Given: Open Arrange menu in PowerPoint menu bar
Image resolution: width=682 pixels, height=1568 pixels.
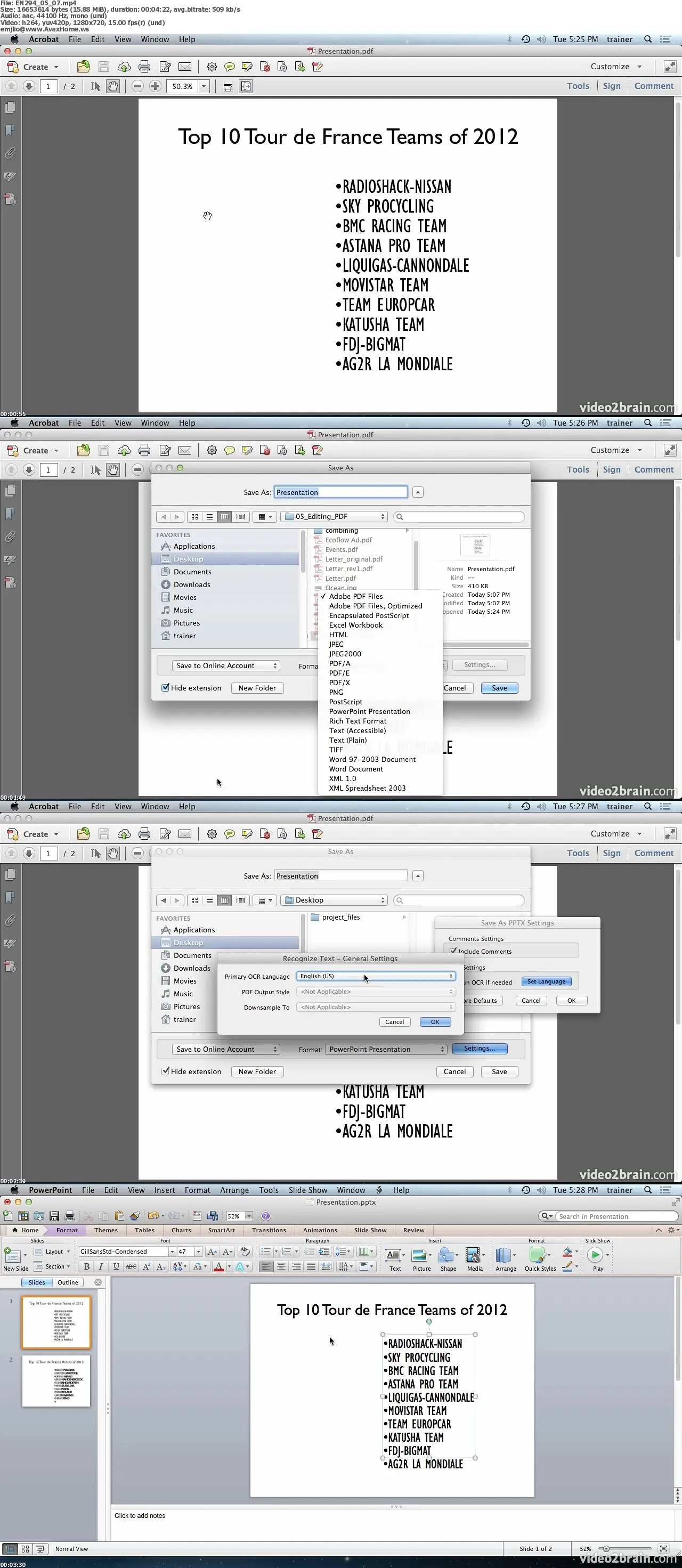Looking at the screenshot, I should [x=234, y=1190].
